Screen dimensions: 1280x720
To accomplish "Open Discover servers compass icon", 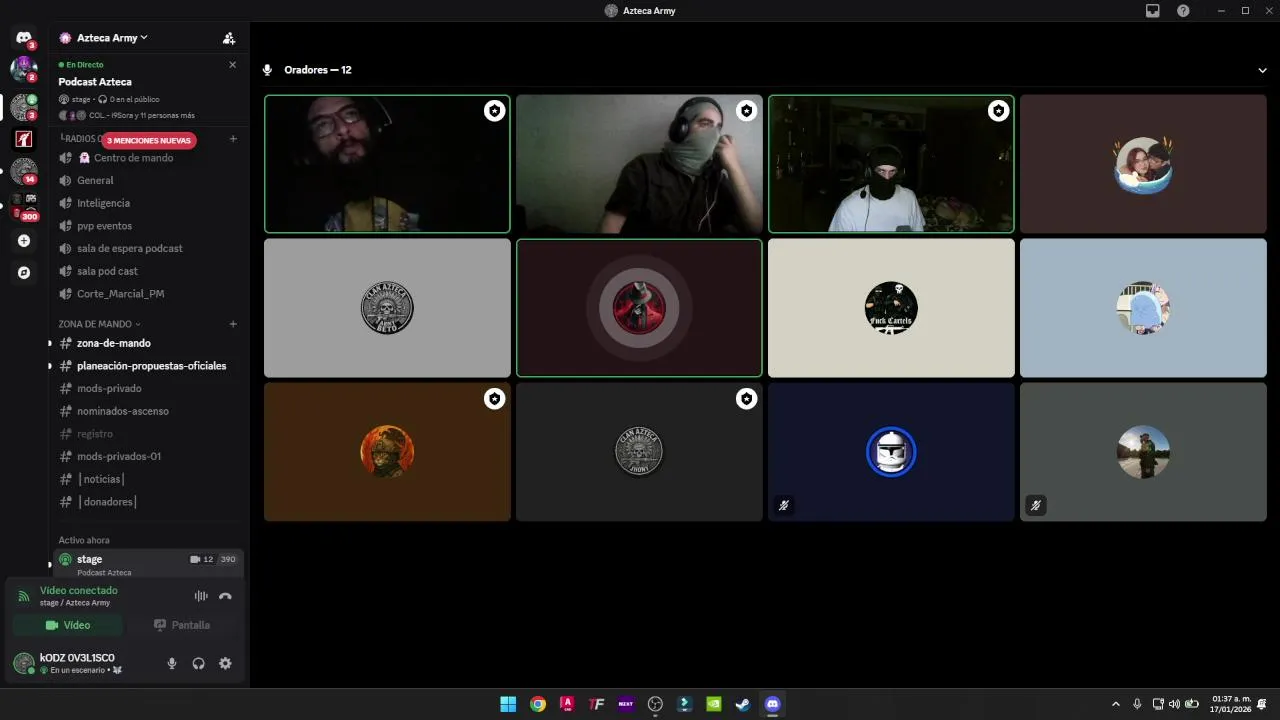I will (x=24, y=273).
